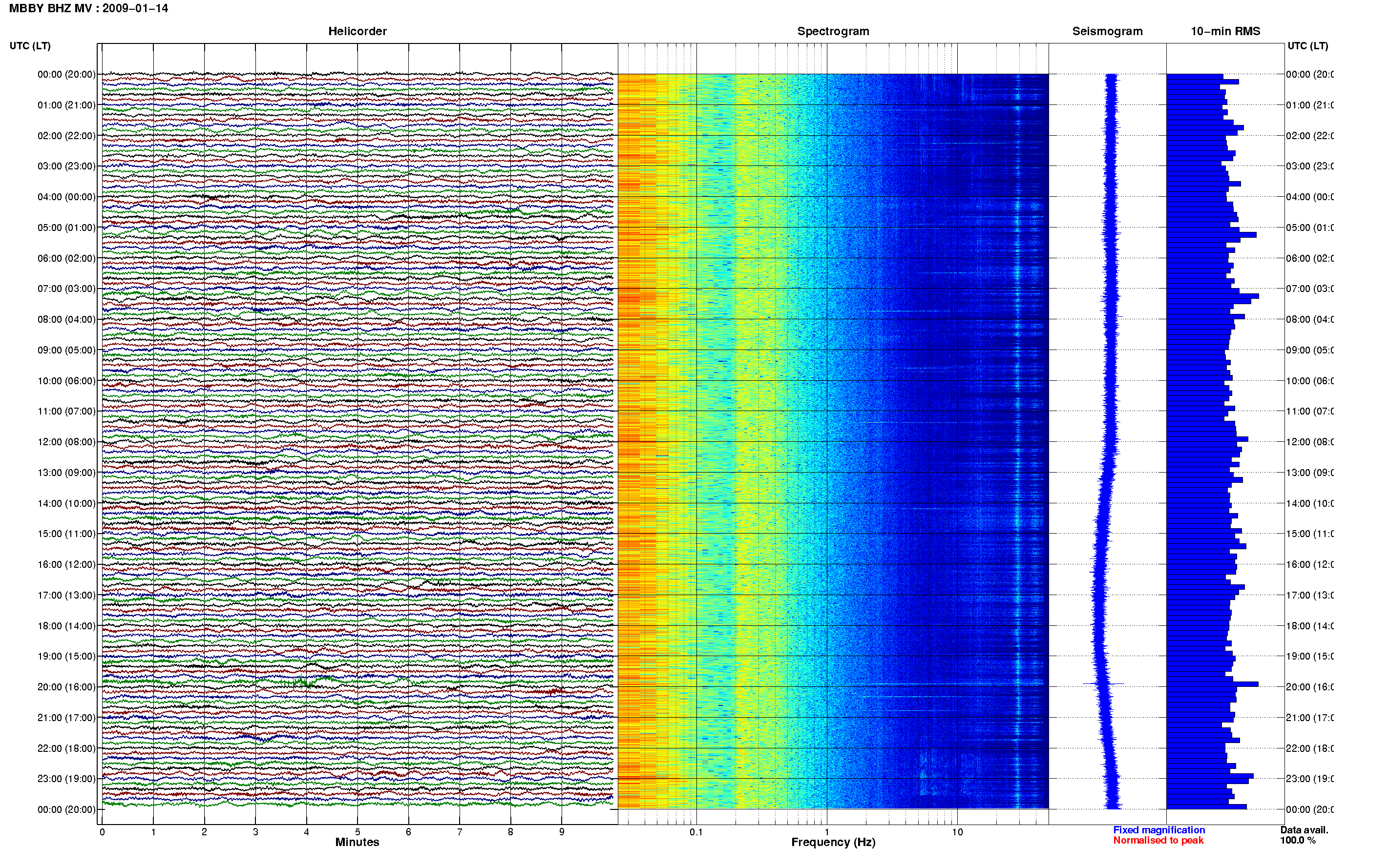Viewport: 1389px width, 868px height.
Task: Click the 'Seismogram' panel heading
Action: pyautogui.click(x=1107, y=31)
